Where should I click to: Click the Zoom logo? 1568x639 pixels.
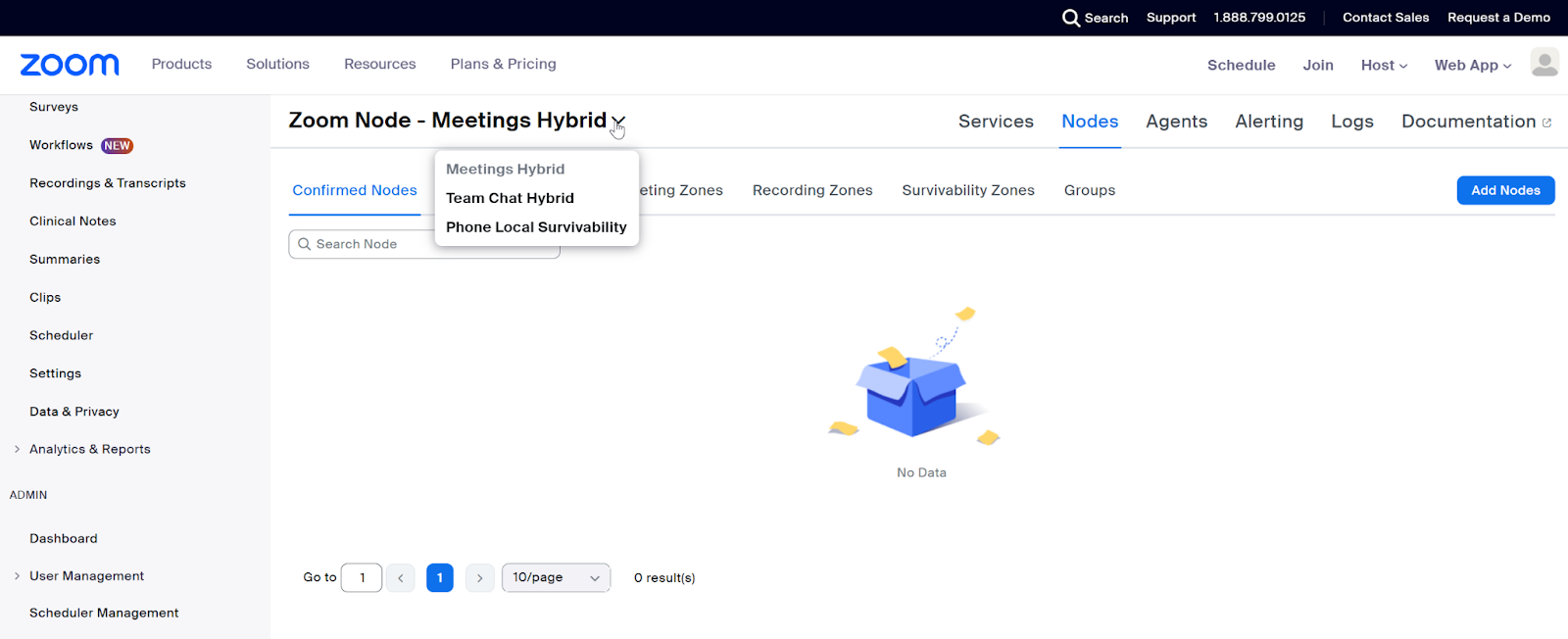point(70,65)
